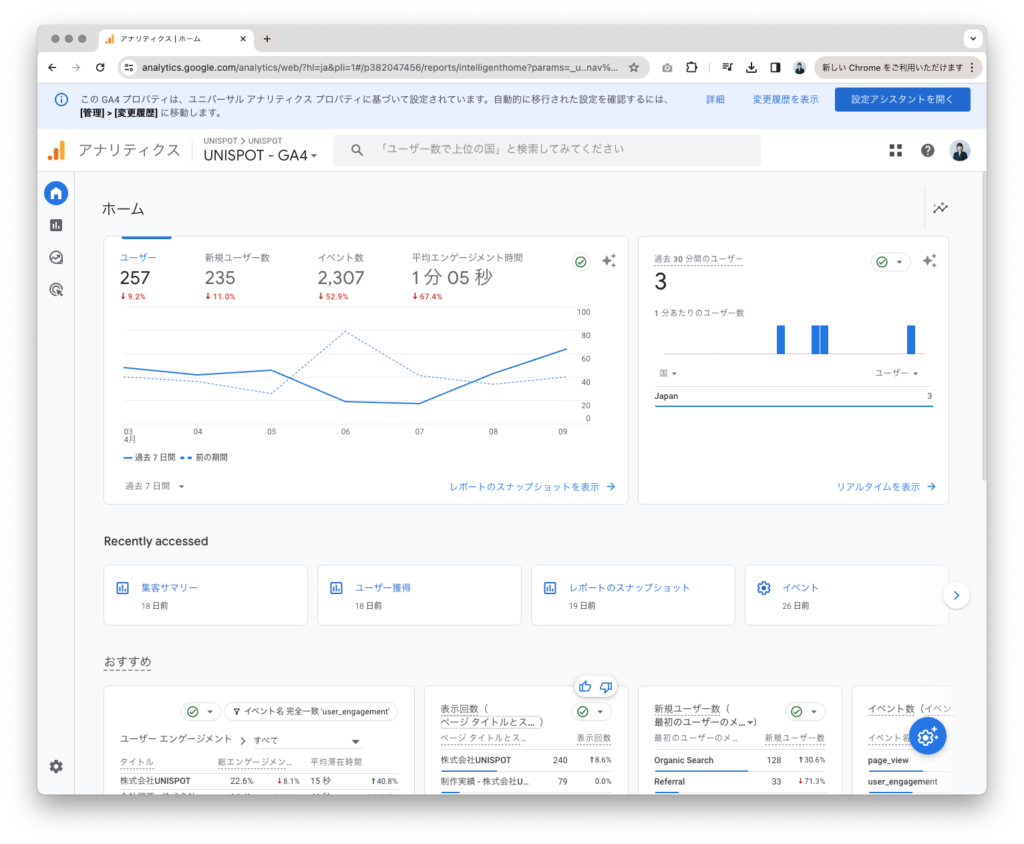Image resolution: width=1024 pixels, height=844 pixels.
Task: Open the Help question mark icon
Action: coord(927,151)
